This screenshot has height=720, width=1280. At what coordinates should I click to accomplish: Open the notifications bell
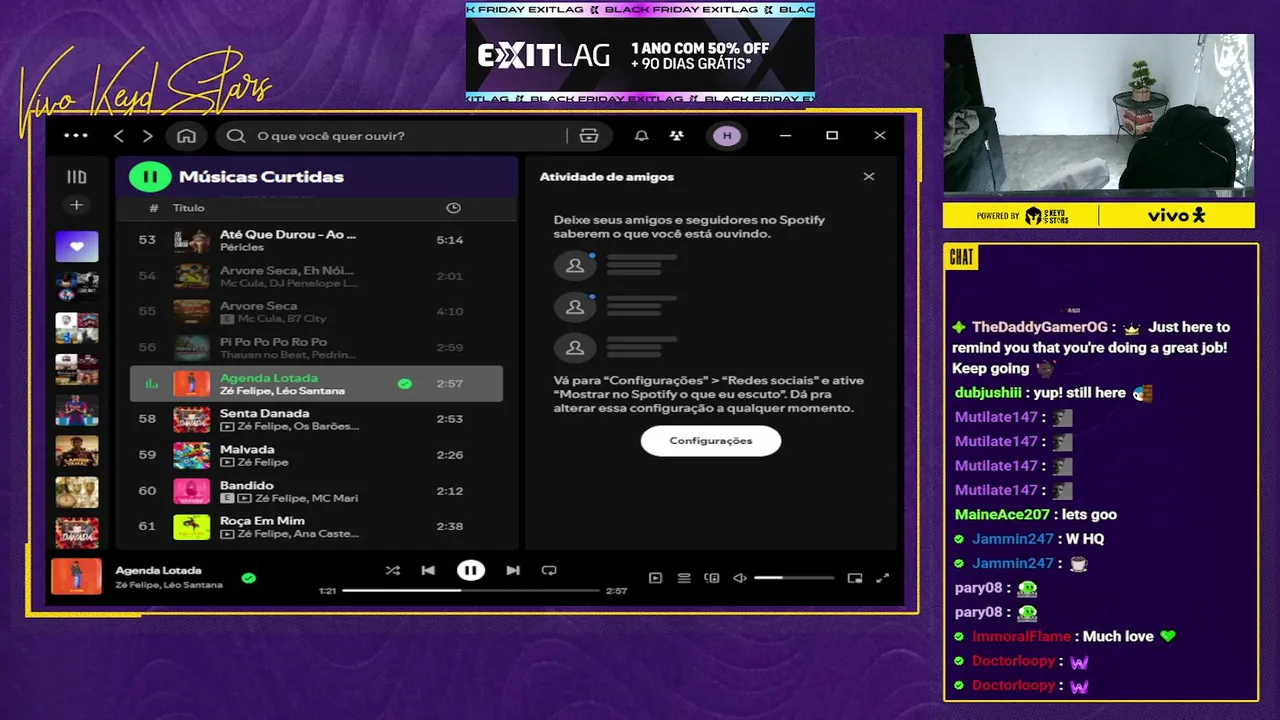pos(642,136)
